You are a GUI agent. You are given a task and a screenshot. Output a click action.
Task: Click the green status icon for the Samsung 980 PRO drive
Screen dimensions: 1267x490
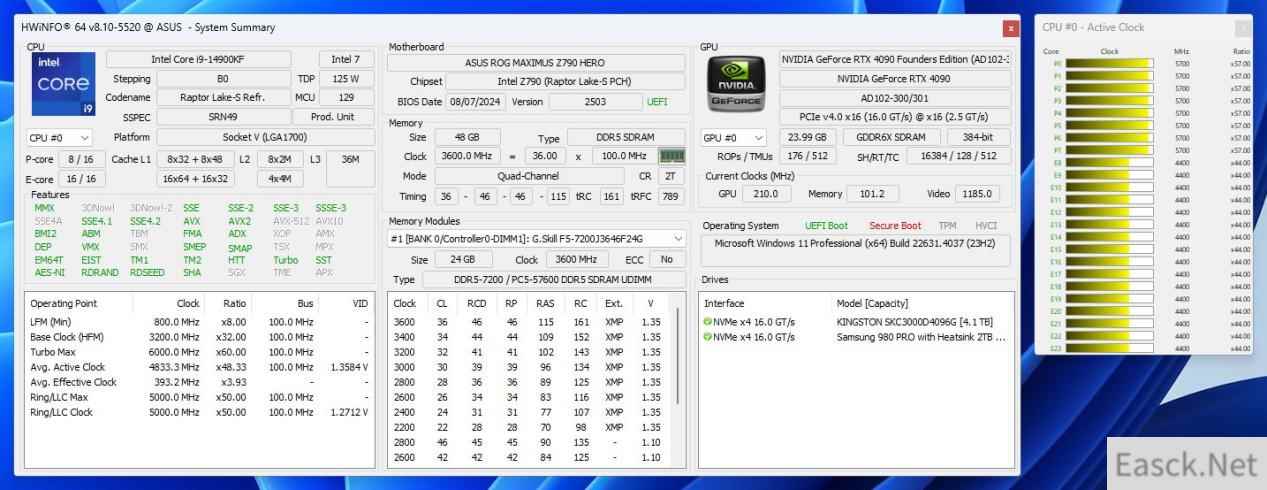point(708,337)
